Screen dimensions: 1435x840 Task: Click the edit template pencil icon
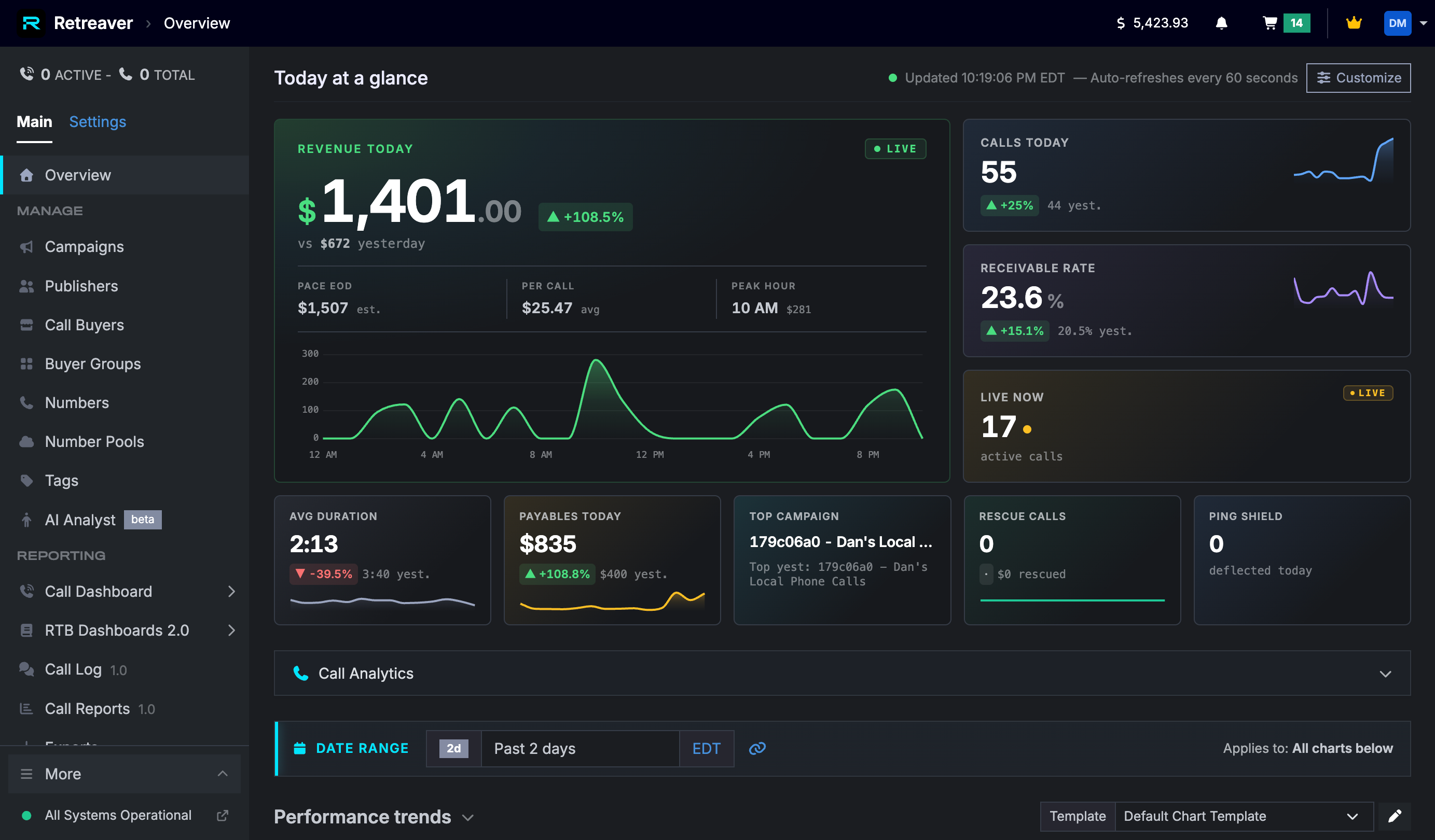point(1395,816)
